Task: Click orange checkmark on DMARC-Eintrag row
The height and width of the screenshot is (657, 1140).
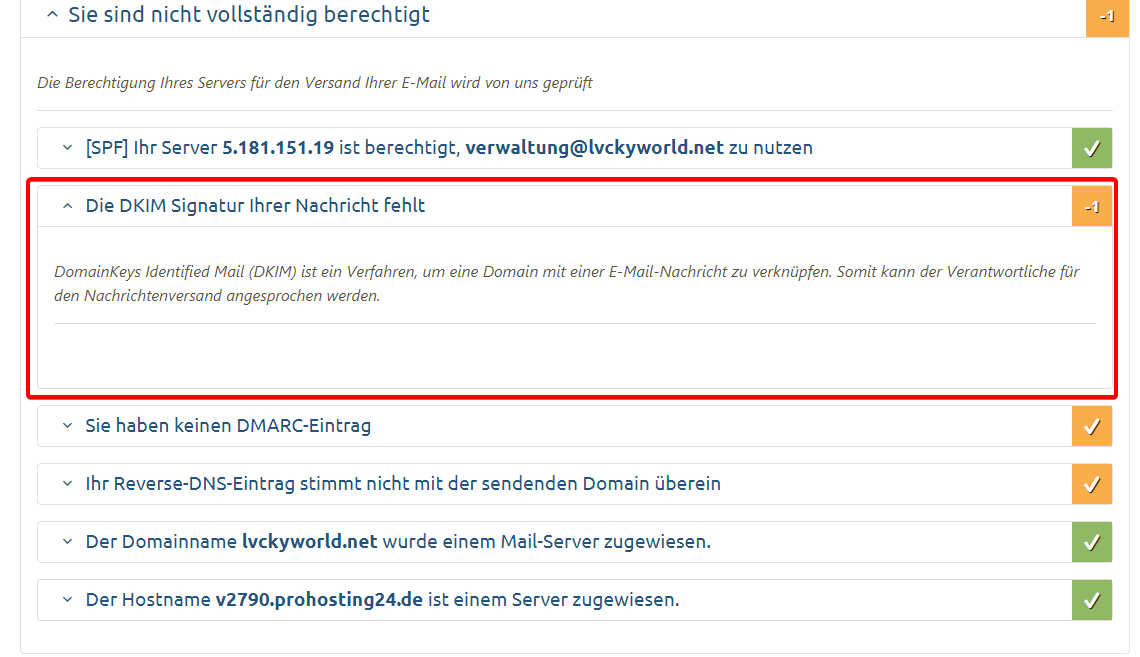Action: [x=1091, y=426]
